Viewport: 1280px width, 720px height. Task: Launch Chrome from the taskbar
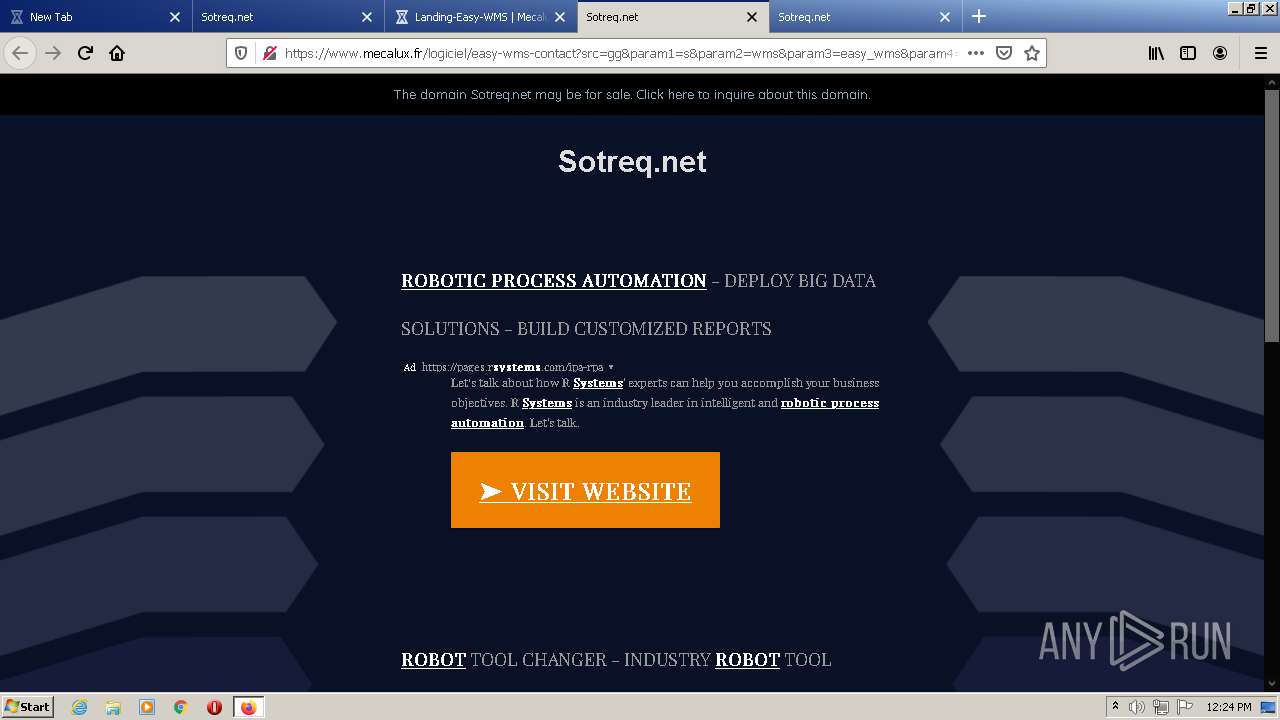[181, 707]
